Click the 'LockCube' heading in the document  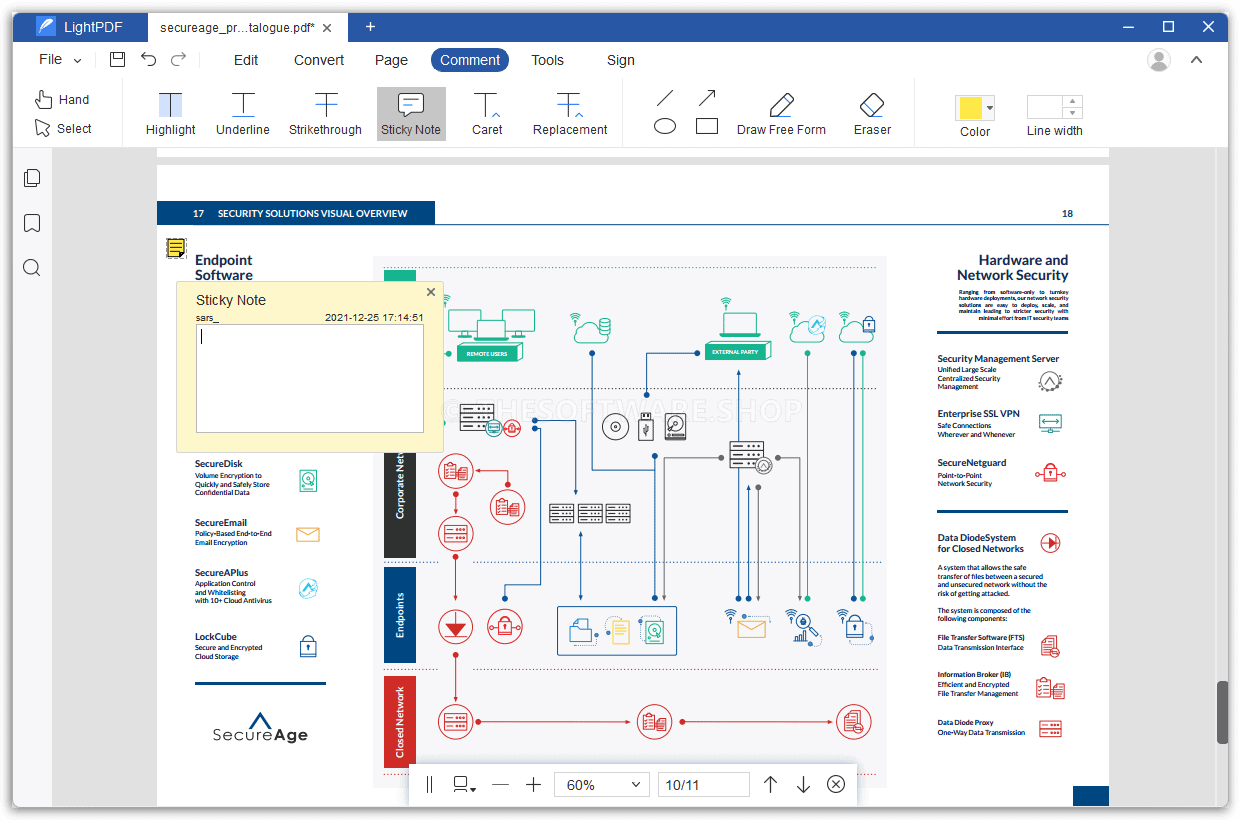coord(215,636)
